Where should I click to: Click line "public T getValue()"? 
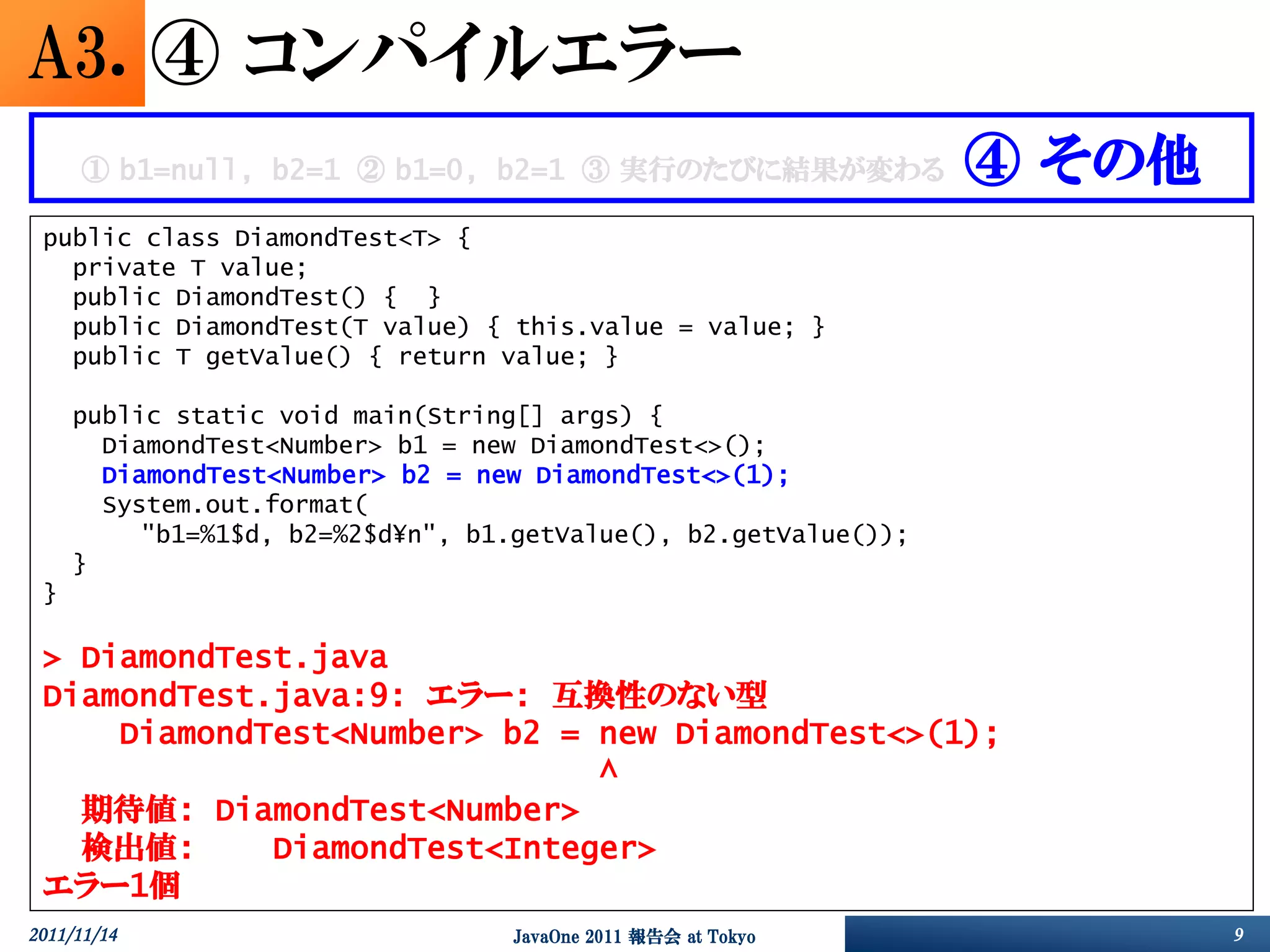(x=345, y=357)
